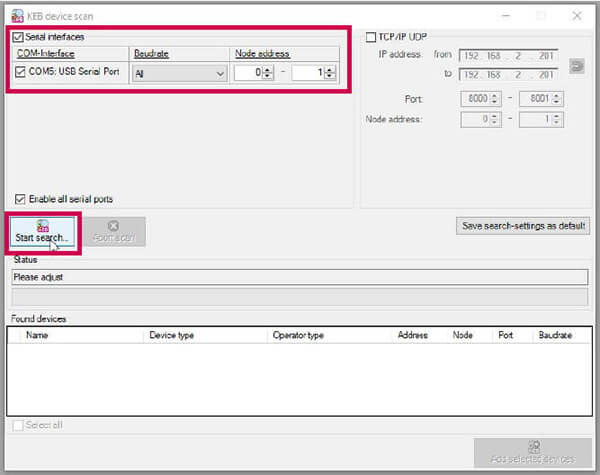Screen dimensions: 600x475
Task: Click the KEB device scan title icon
Action: (x=17, y=16)
